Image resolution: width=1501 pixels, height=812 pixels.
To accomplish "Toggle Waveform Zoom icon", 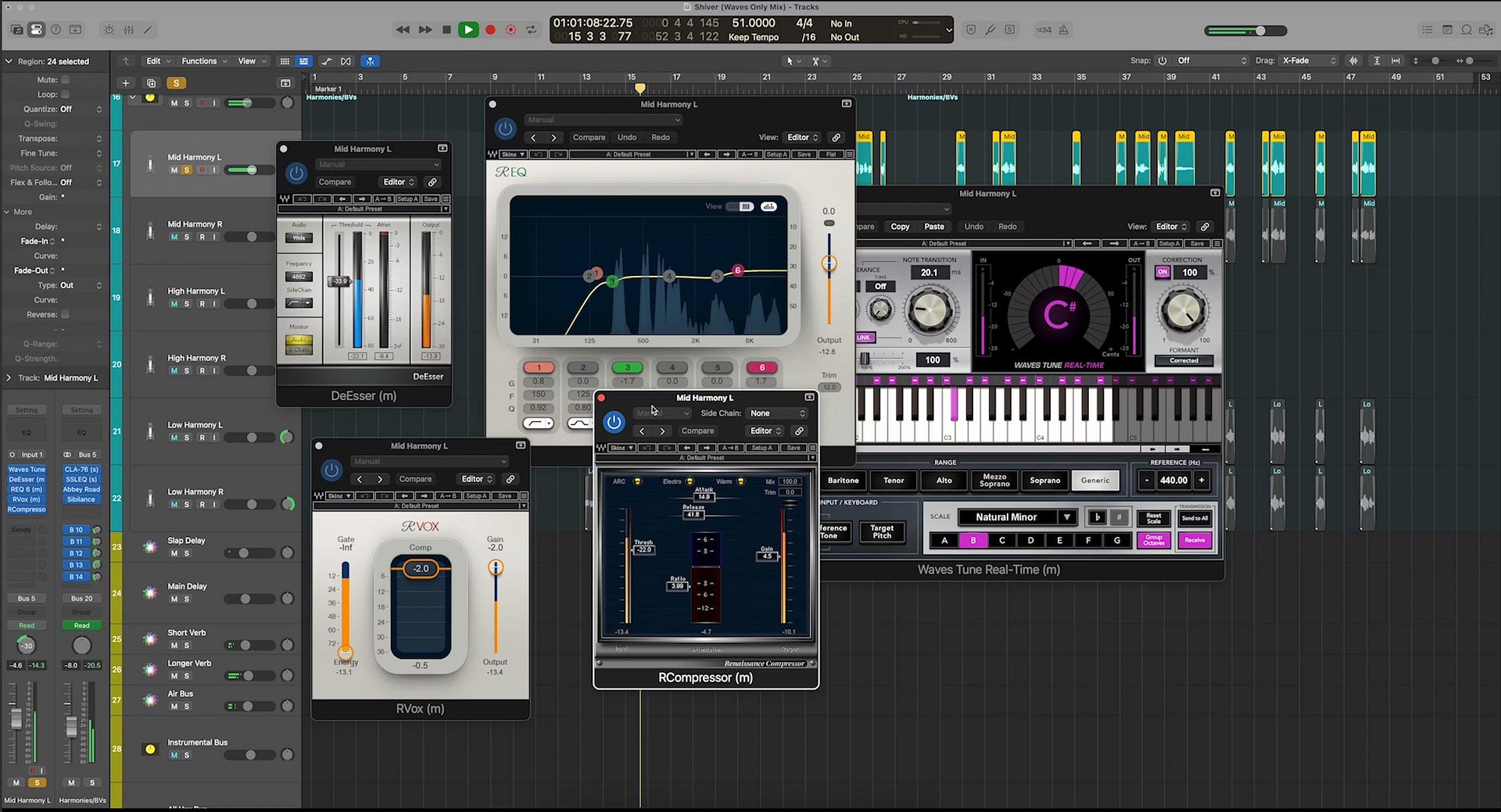I will click(1353, 60).
